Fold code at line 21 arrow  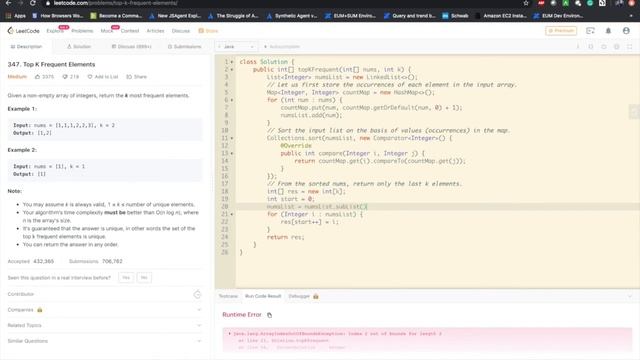(232, 214)
